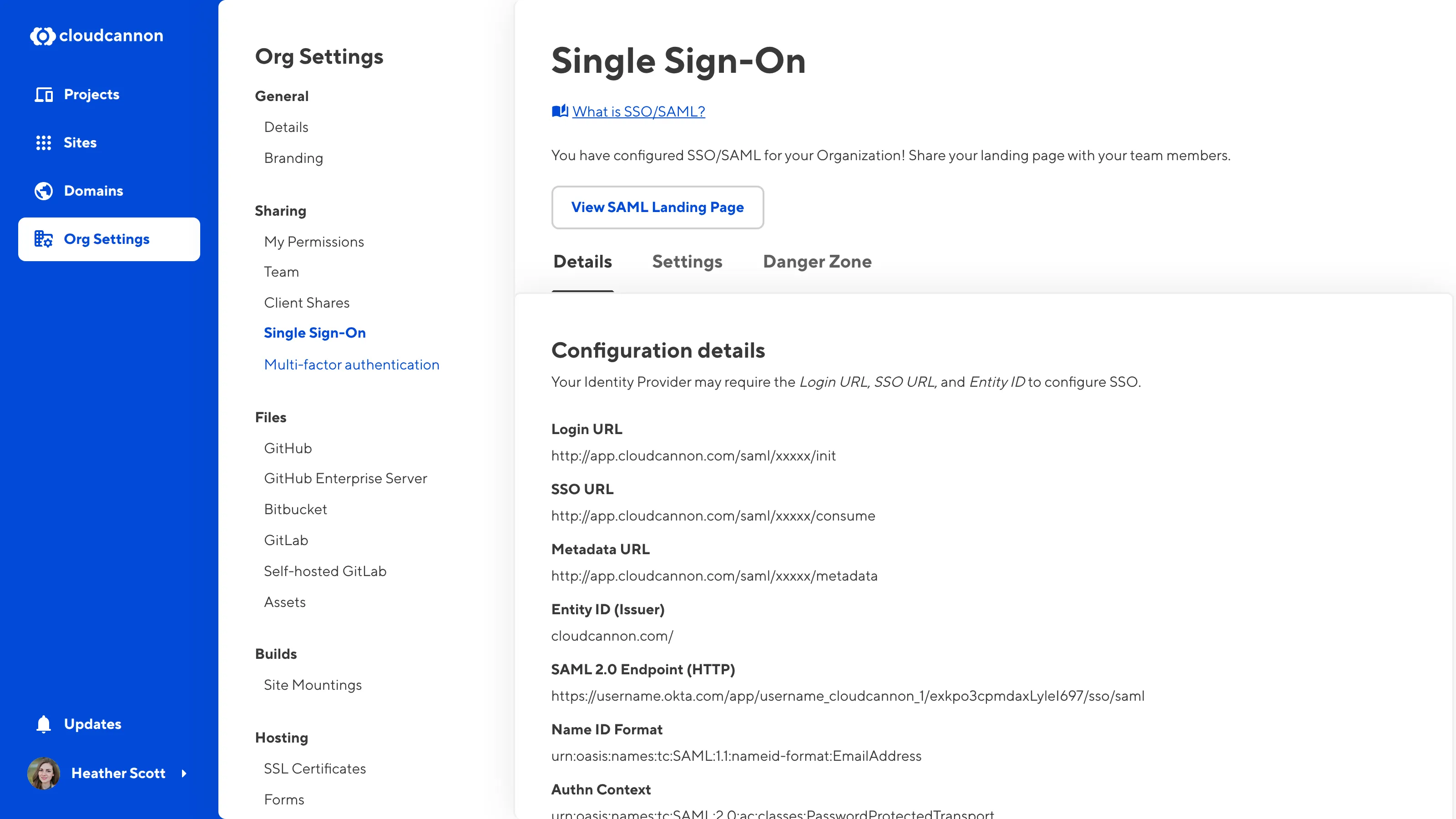Open the Danger Zone tab
Screen dimensions: 1456x819
click(x=817, y=262)
